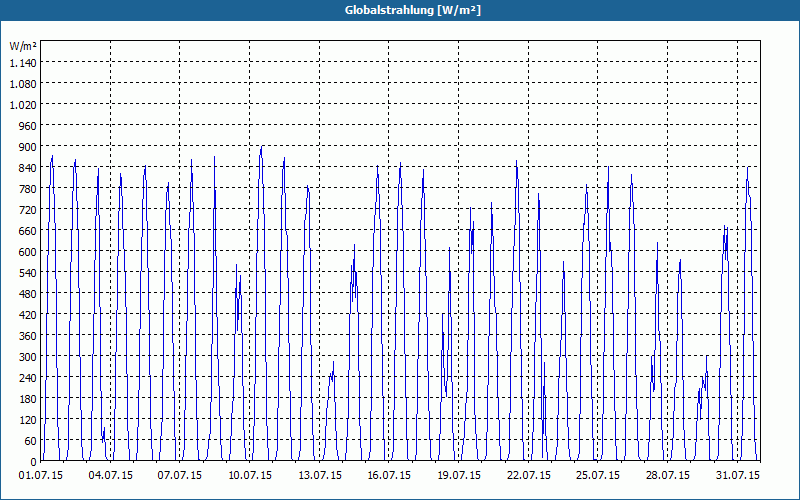Click the 25.07.15 date label
Viewport: 800px width, 500px height.
[x=598, y=476]
